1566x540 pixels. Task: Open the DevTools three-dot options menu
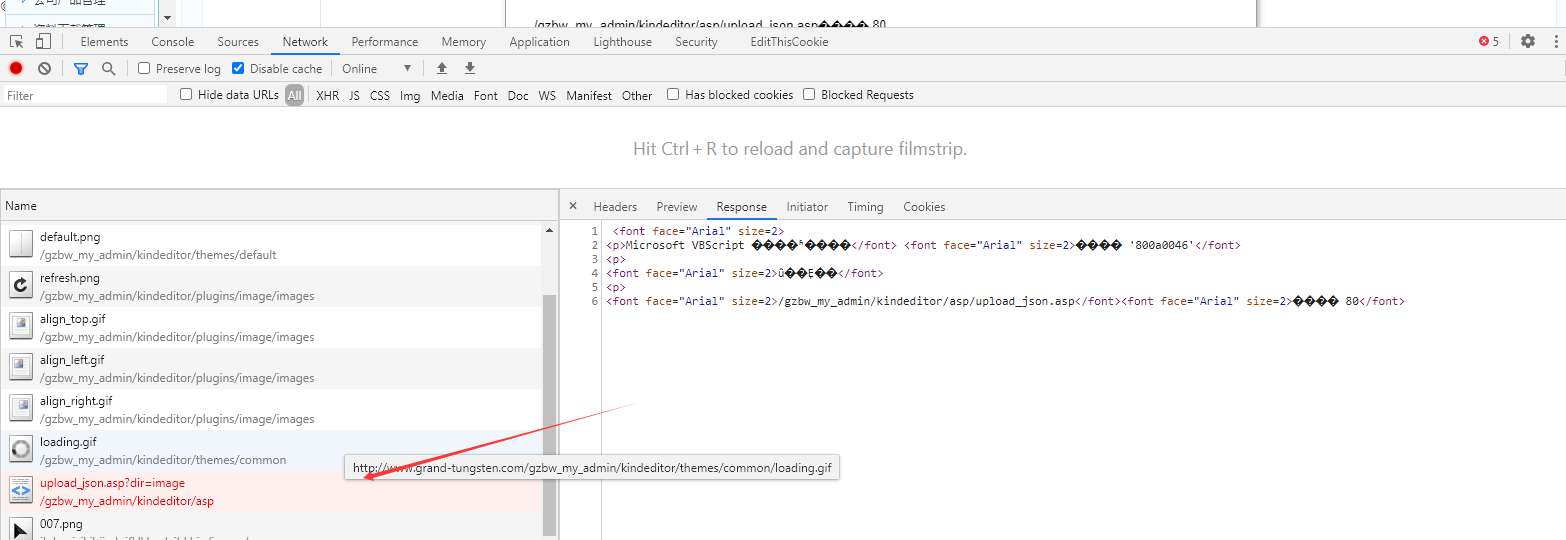pos(1557,41)
